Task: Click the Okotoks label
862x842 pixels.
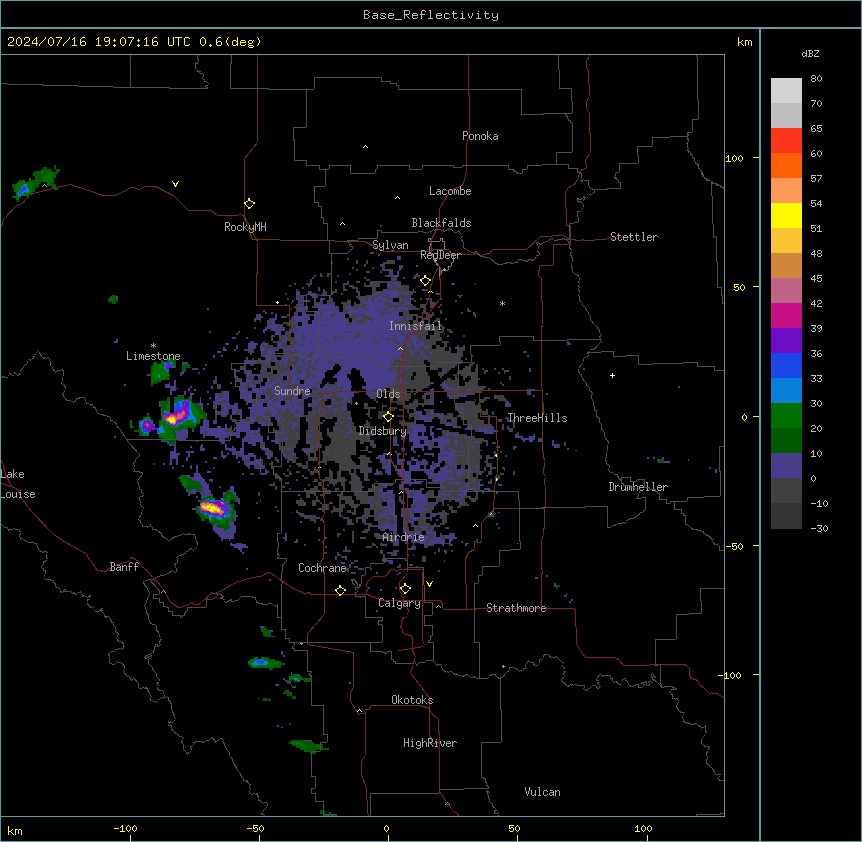Action: pyautogui.click(x=412, y=700)
